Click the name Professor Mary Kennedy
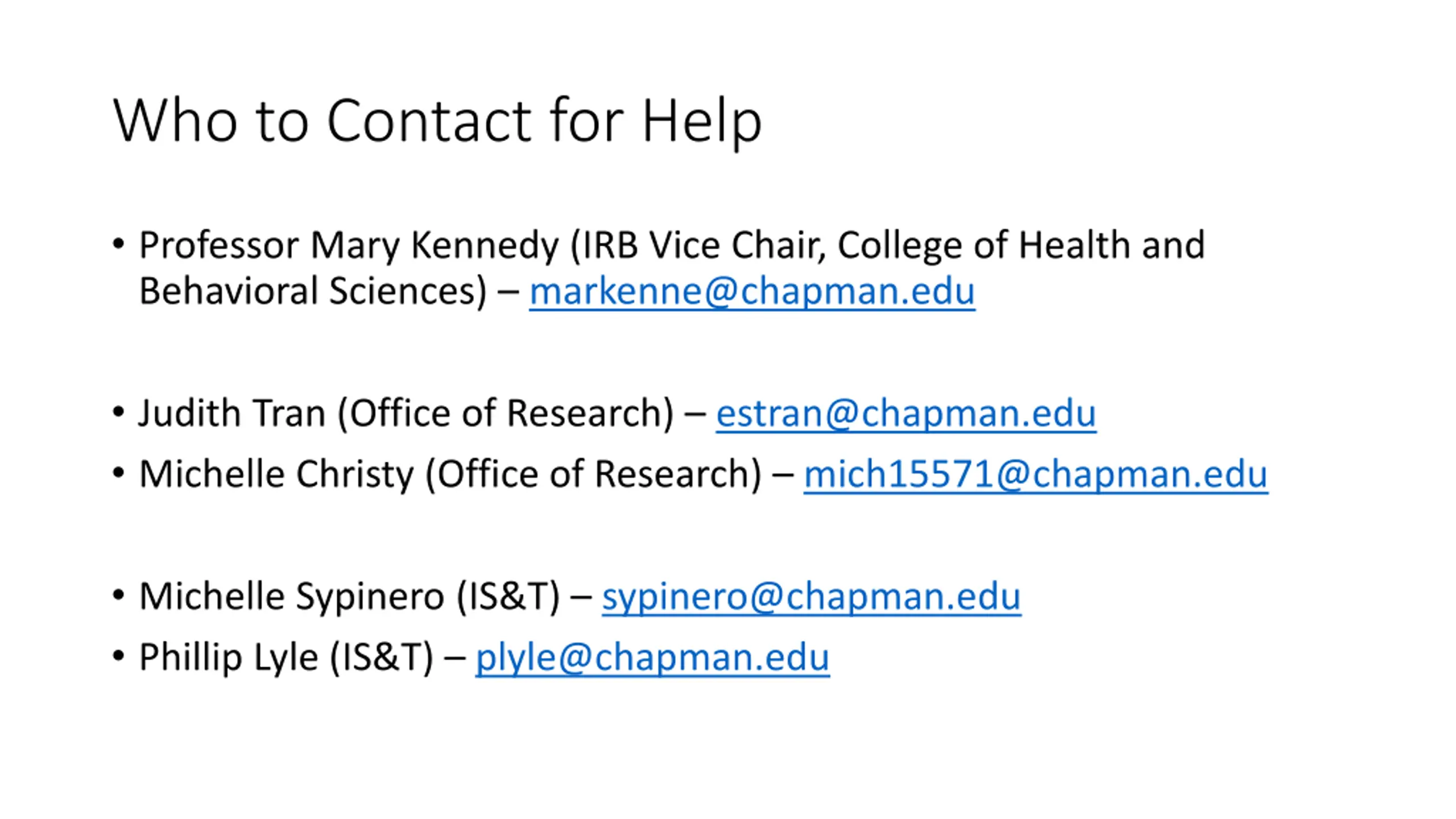Viewport: 1456px width, 819px height. (349, 246)
